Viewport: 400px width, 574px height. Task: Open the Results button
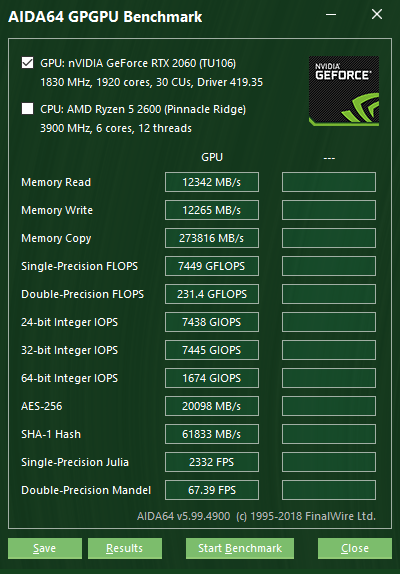(125, 548)
